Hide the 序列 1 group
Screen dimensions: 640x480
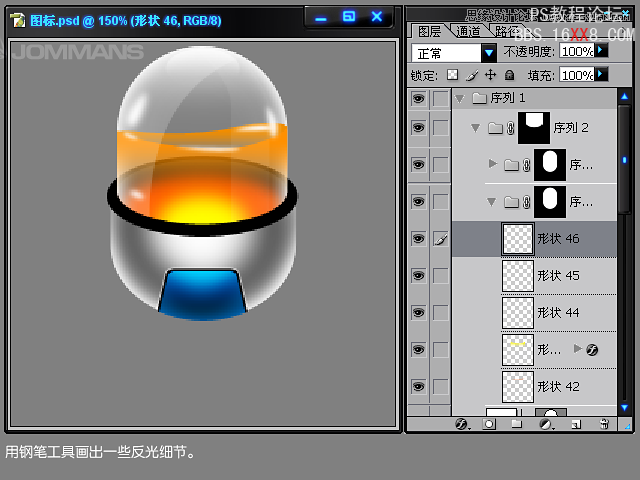click(418, 98)
